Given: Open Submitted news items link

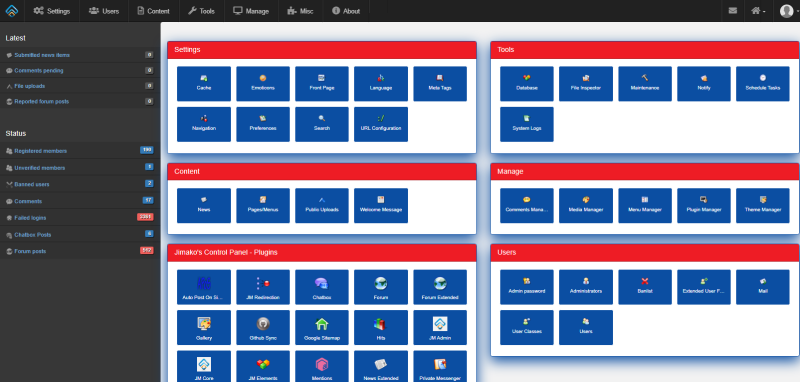Looking at the screenshot, I should [42, 55].
